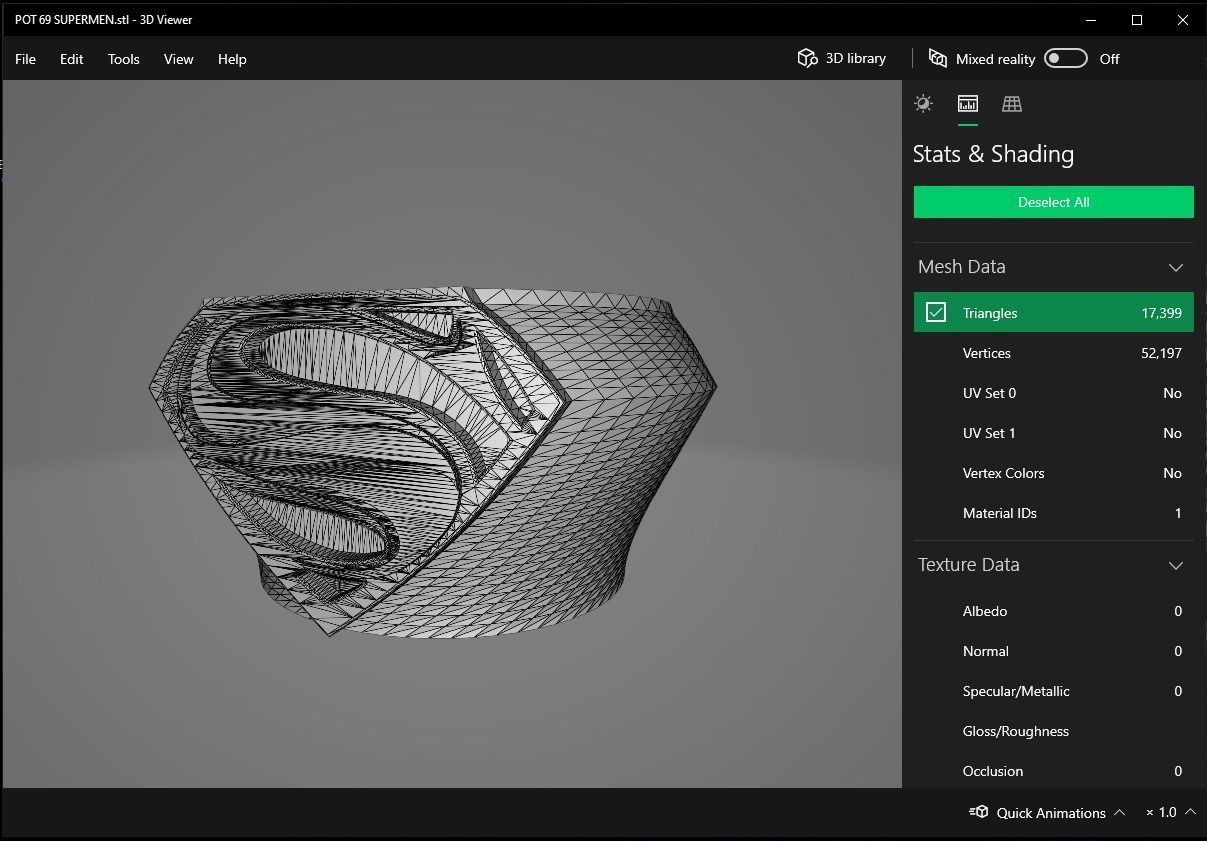Open the Grid & Views tab icon
This screenshot has height=841, width=1207.
(1012, 104)
